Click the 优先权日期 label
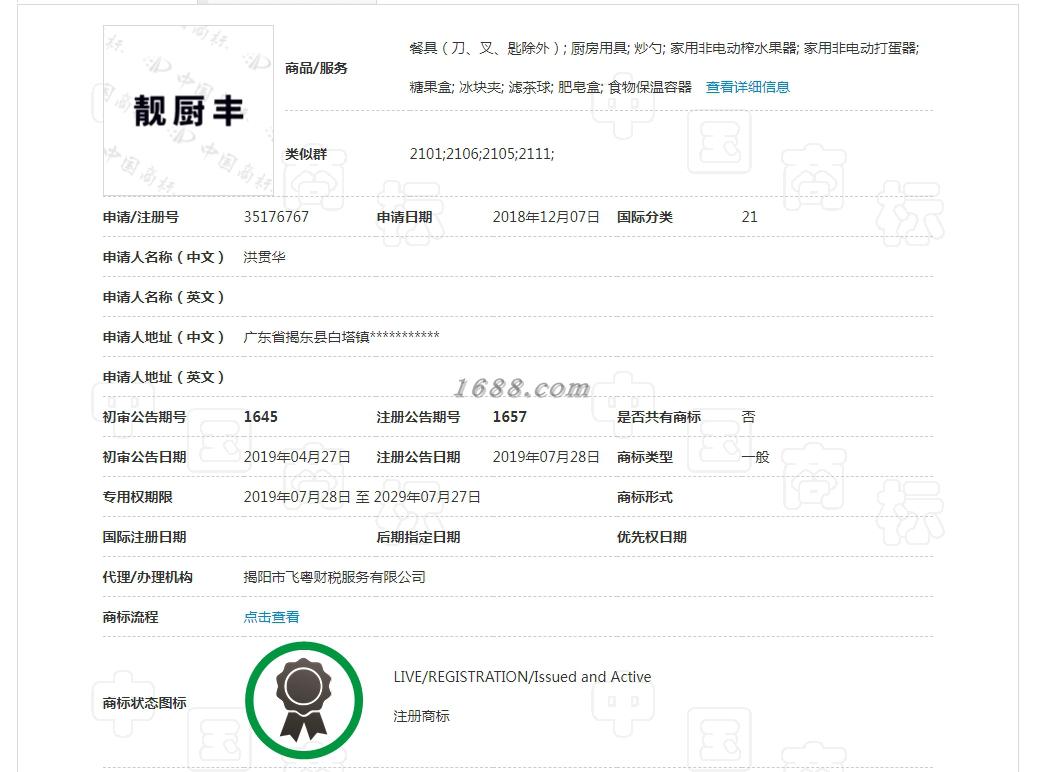Viewport: 1042px width, 772px height. pos(651,537)
